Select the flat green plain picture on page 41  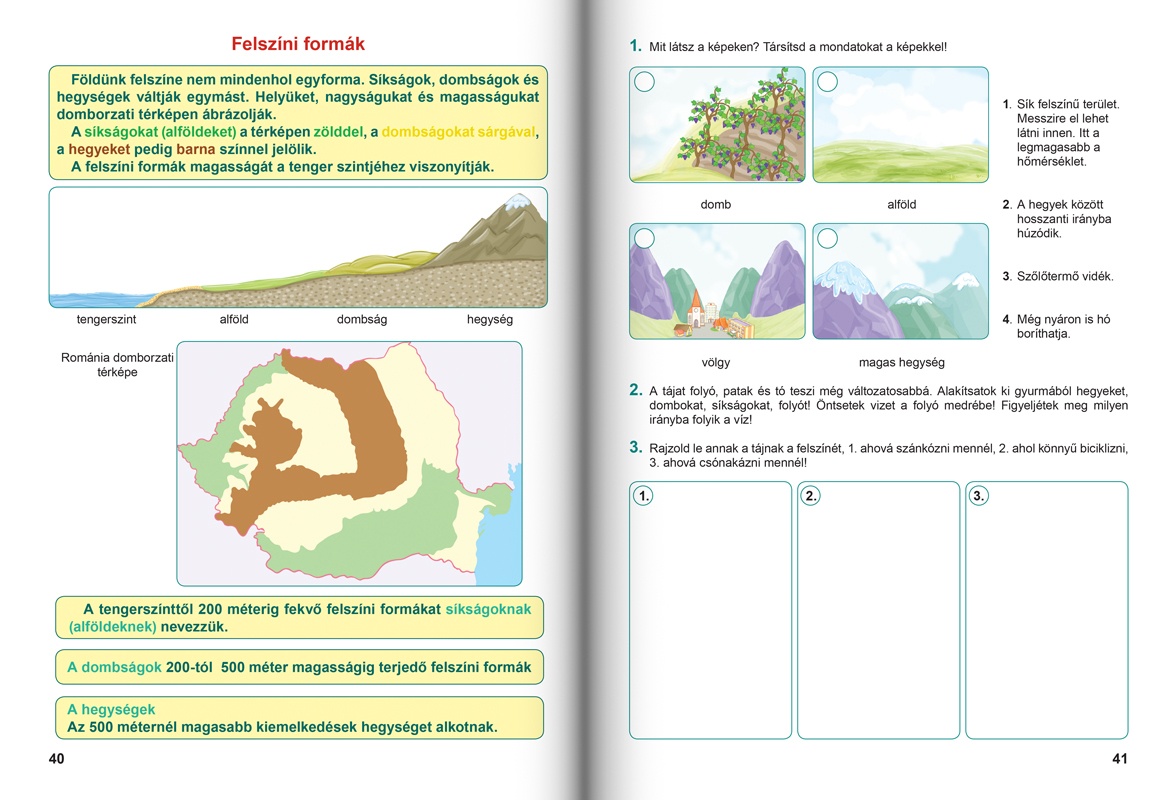click(x=900, y=124)
